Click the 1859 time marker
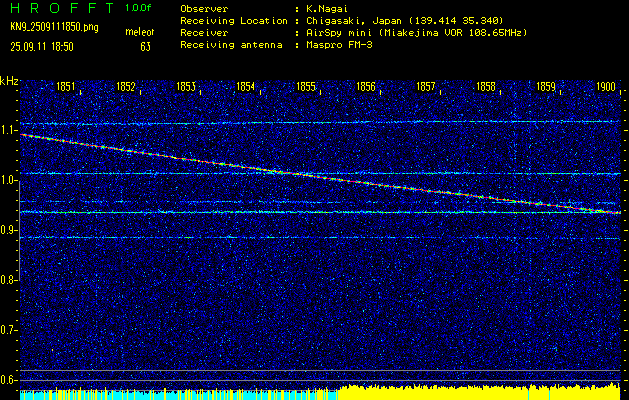Screen dimensions: 629x400 [x=546, y=86]
